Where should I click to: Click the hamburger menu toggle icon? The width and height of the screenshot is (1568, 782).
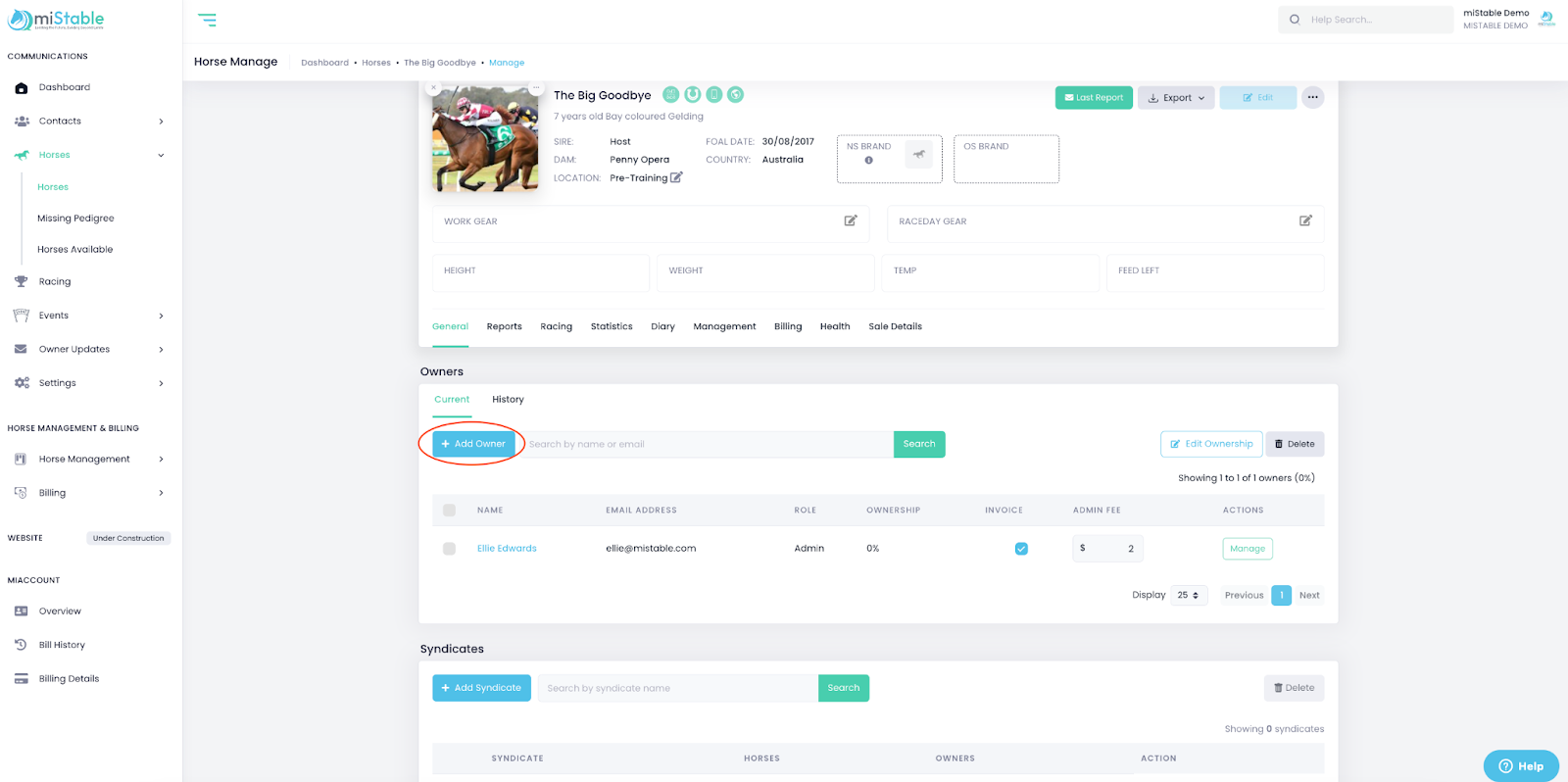[207, 20]
